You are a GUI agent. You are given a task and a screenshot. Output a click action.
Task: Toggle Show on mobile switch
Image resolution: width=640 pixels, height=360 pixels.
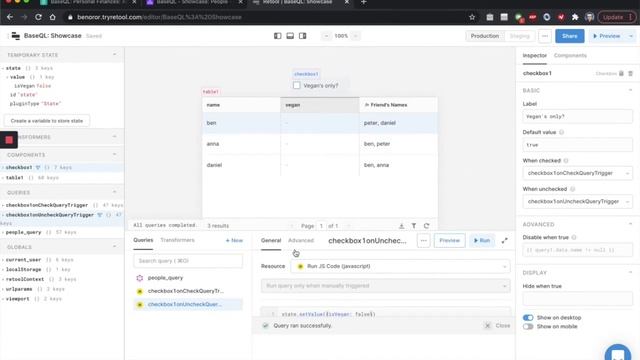point(528,327)
